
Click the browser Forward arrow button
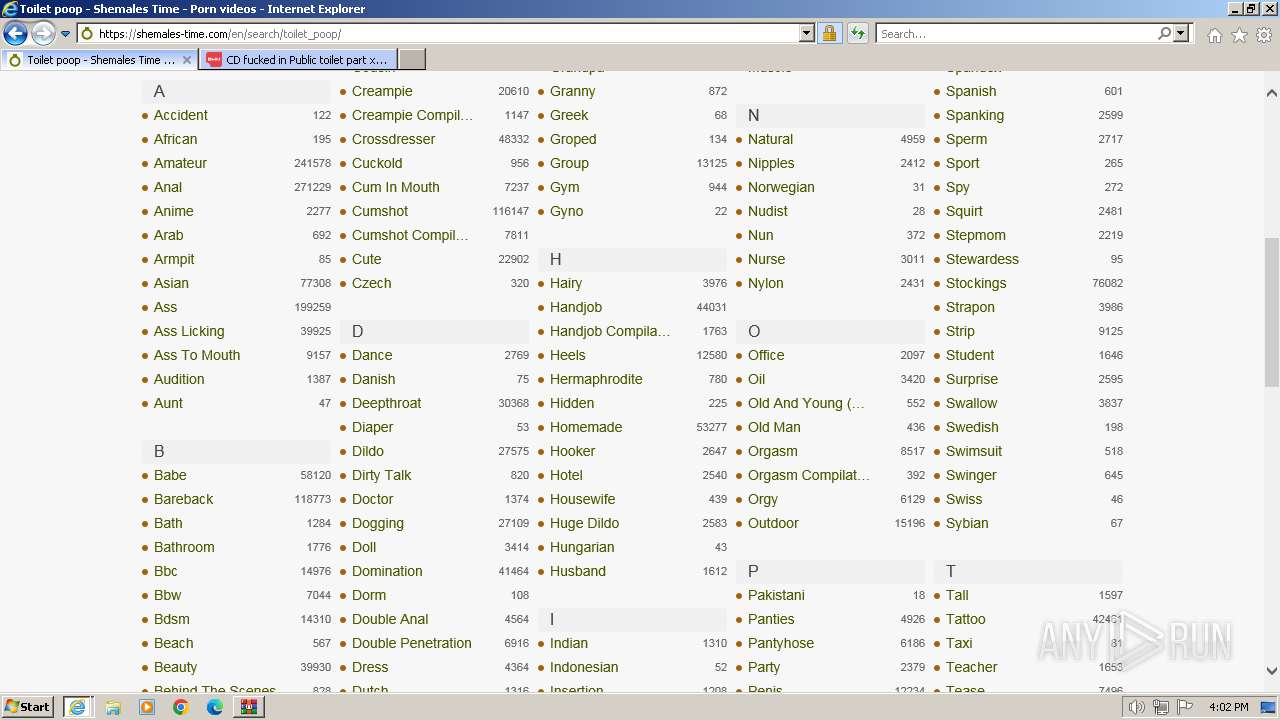click(x=43, y=34)
